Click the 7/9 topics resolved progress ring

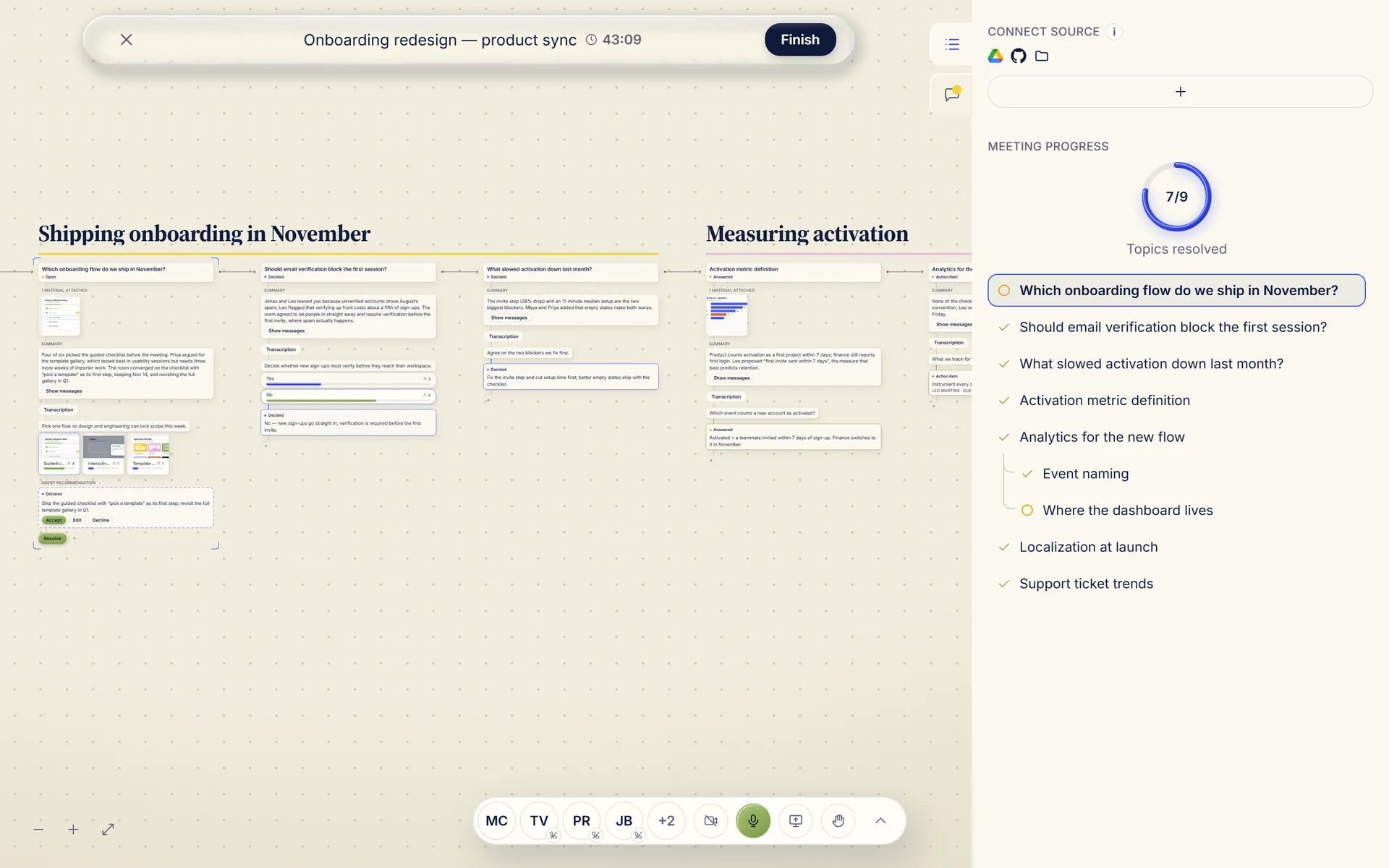point(1176,197)
